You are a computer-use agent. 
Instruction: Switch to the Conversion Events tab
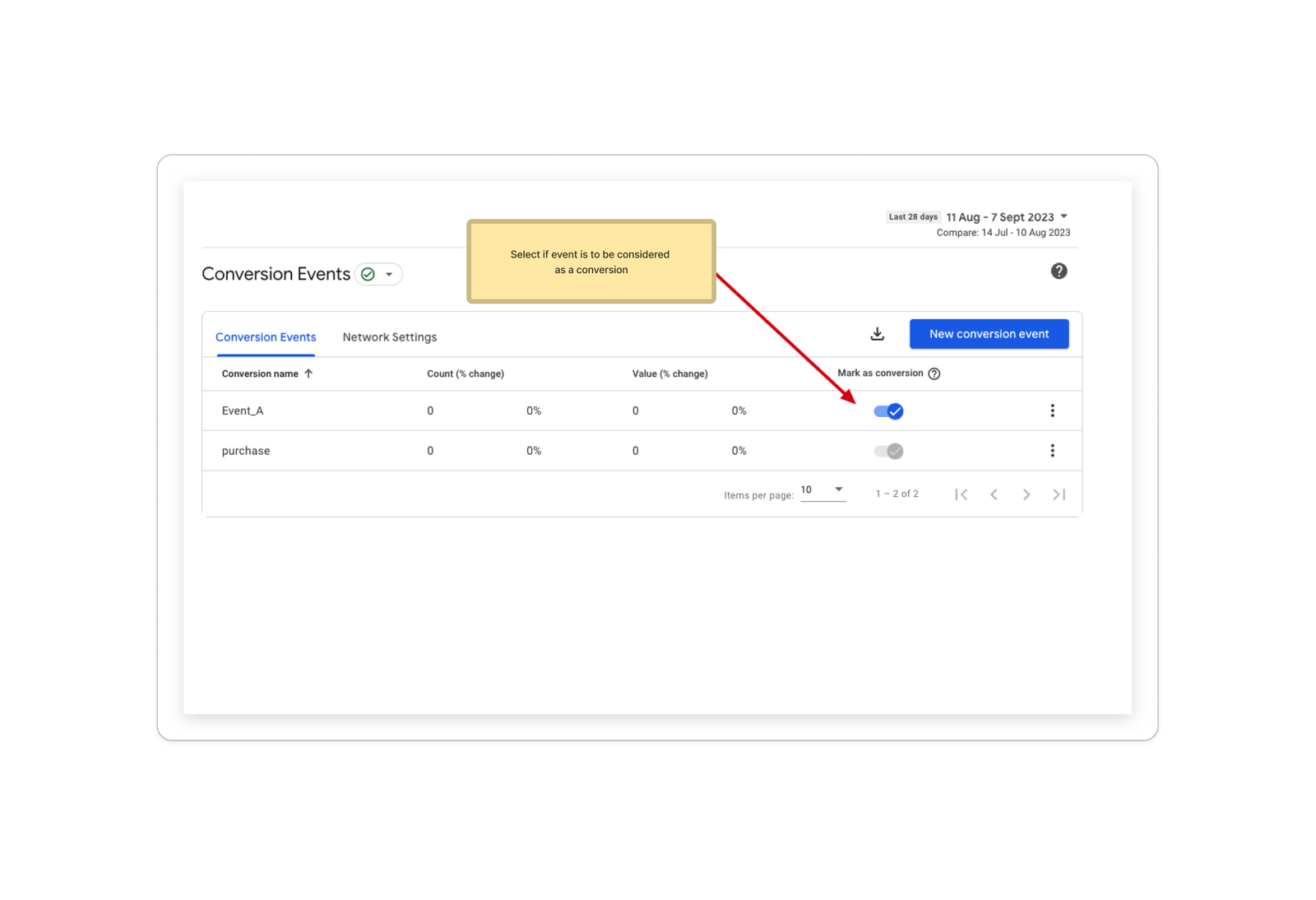click(x=266, y=337)
